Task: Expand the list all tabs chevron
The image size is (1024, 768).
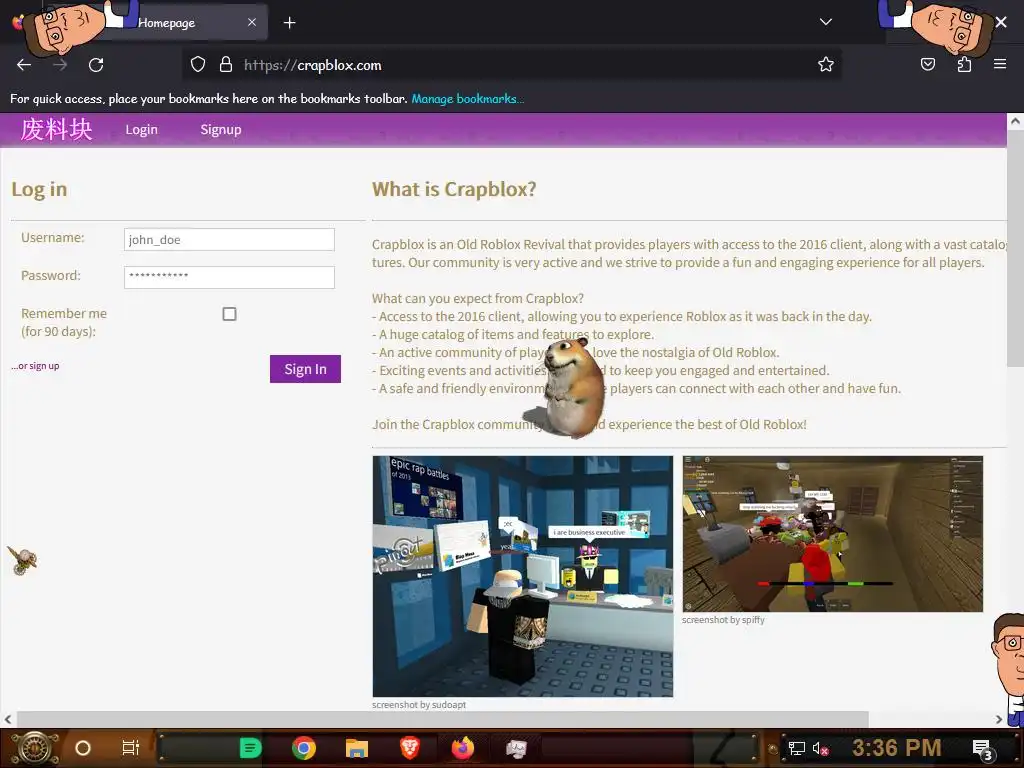Action: coord(825,22)
